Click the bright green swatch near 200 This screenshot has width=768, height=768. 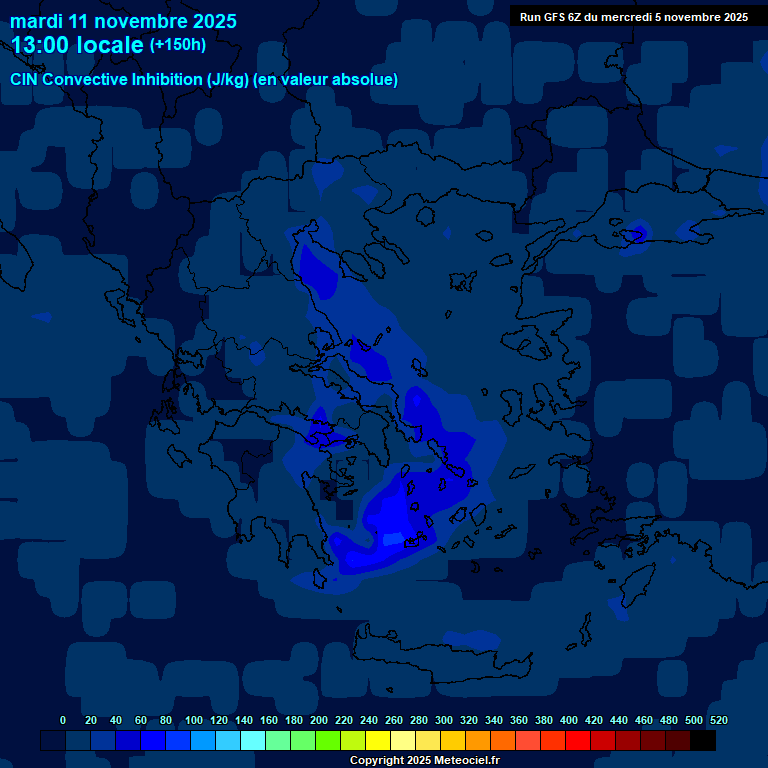(x=328, y=741)
